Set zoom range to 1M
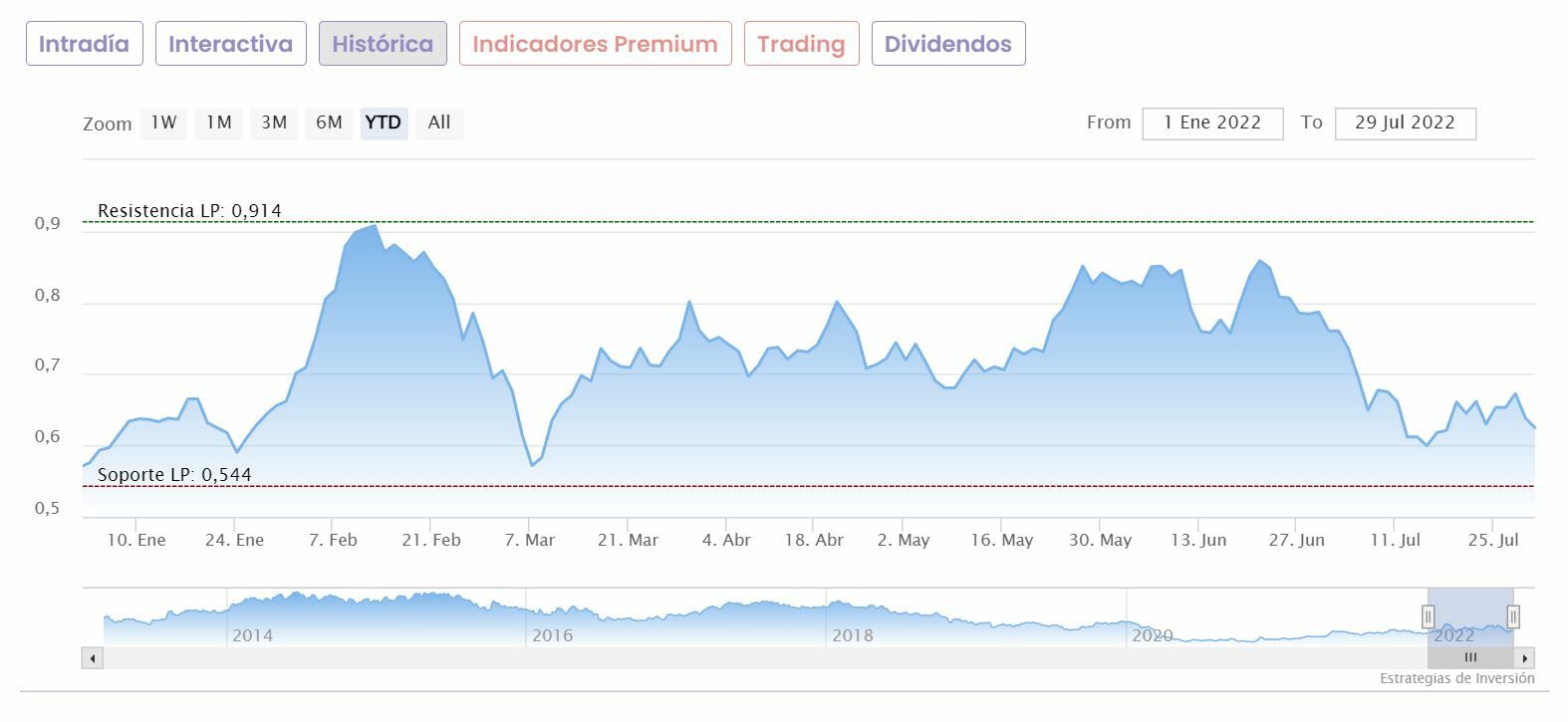Screen dimensions: 1568x722 [219, 122]
